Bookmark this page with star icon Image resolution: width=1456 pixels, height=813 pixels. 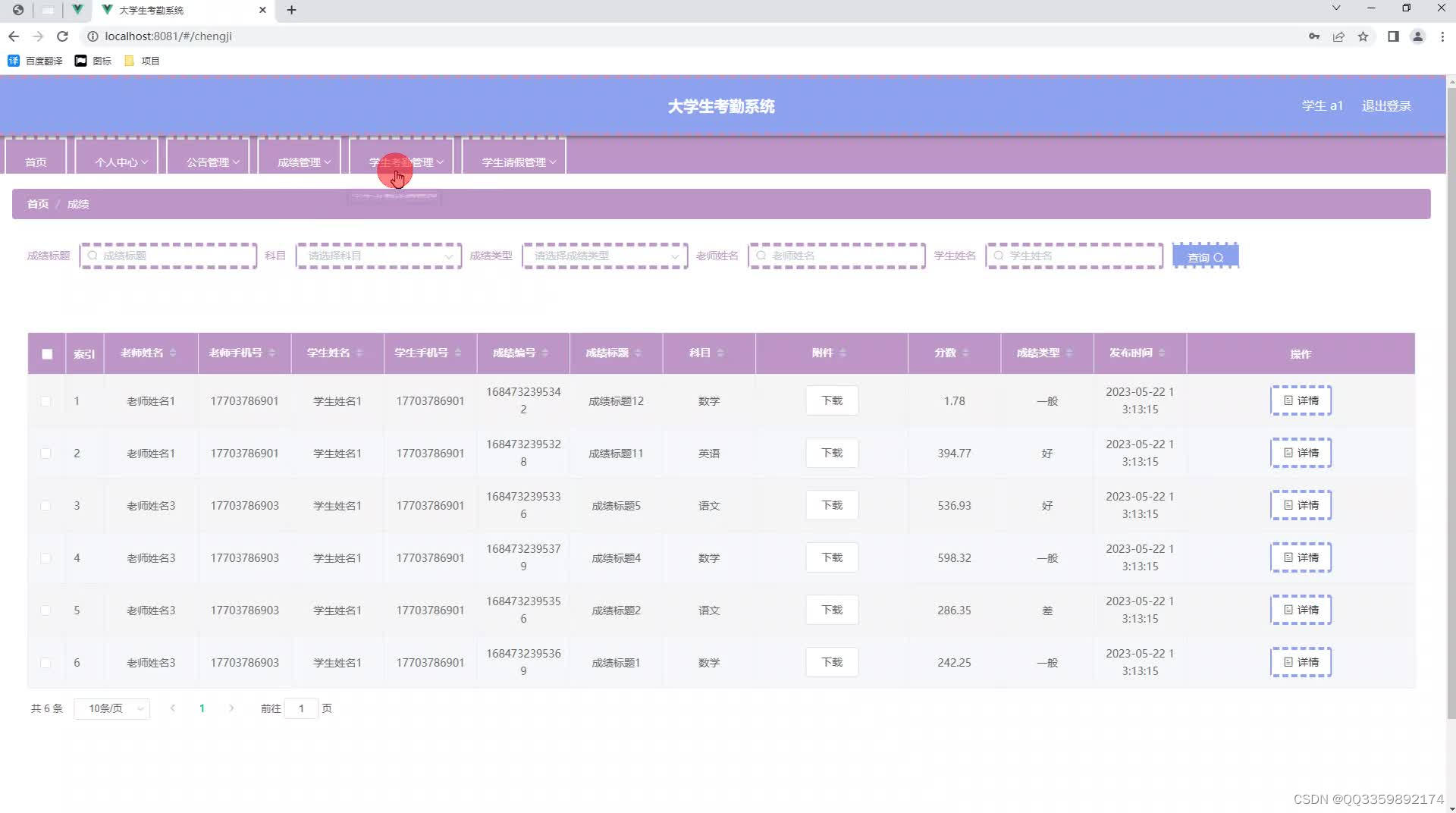(1363, 36)
